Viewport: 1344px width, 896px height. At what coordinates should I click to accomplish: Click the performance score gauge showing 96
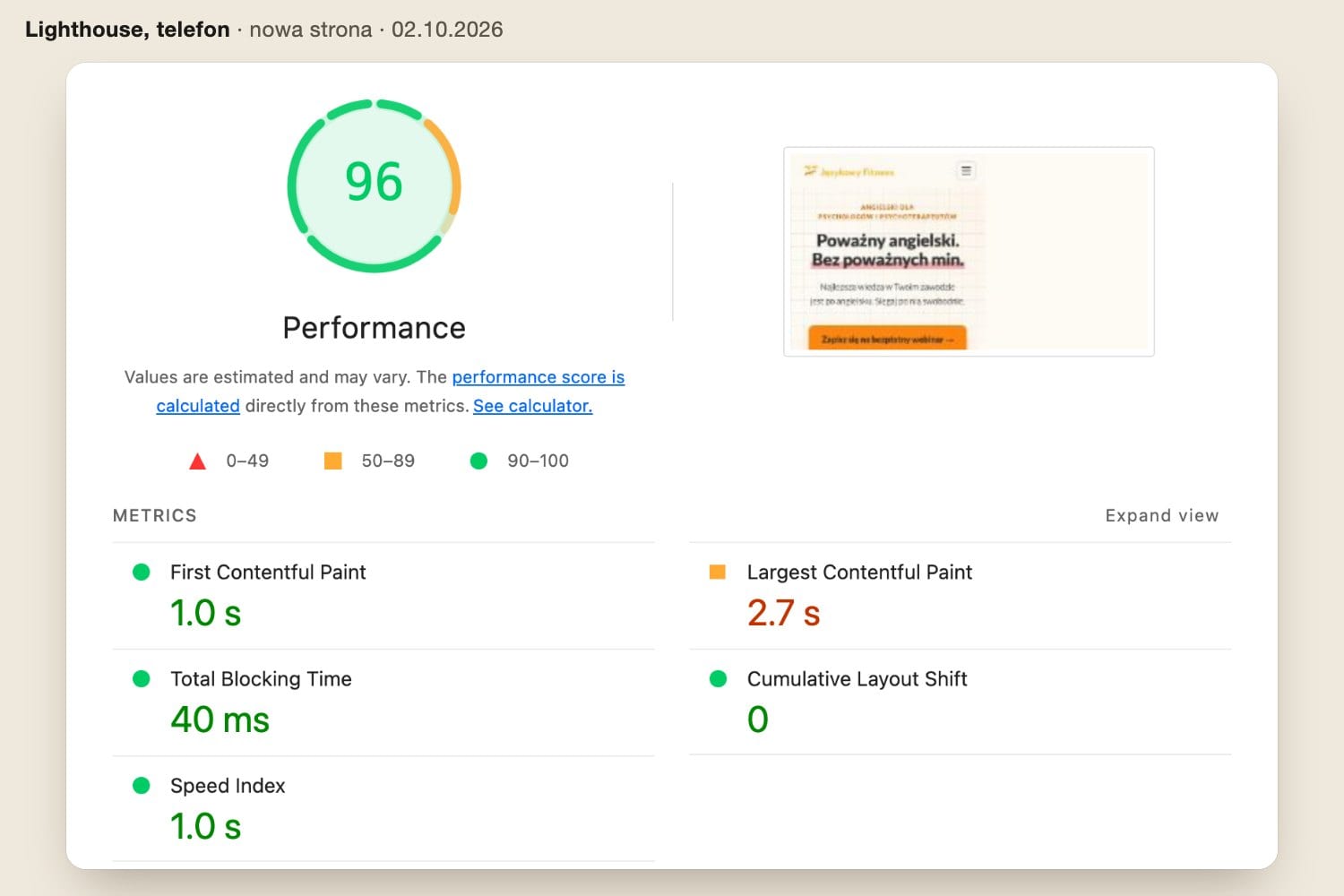tap(374, 185)
